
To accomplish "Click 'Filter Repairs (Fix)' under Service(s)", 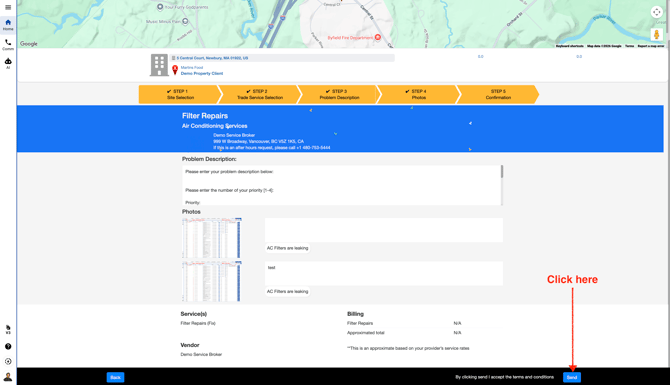I will tap(198, 323).
